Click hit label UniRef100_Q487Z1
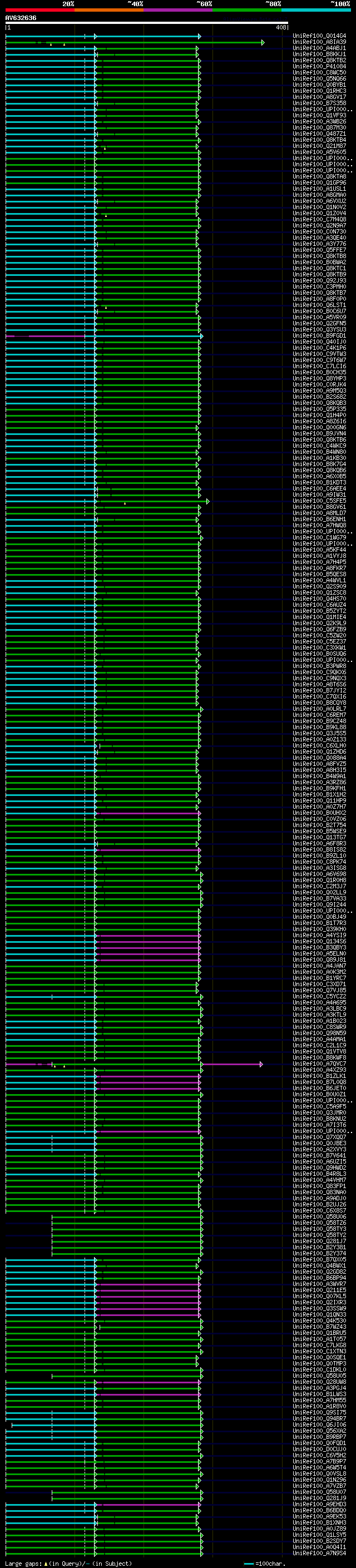Viewport: 356px width, 1568px height. (x=319, y=134)
